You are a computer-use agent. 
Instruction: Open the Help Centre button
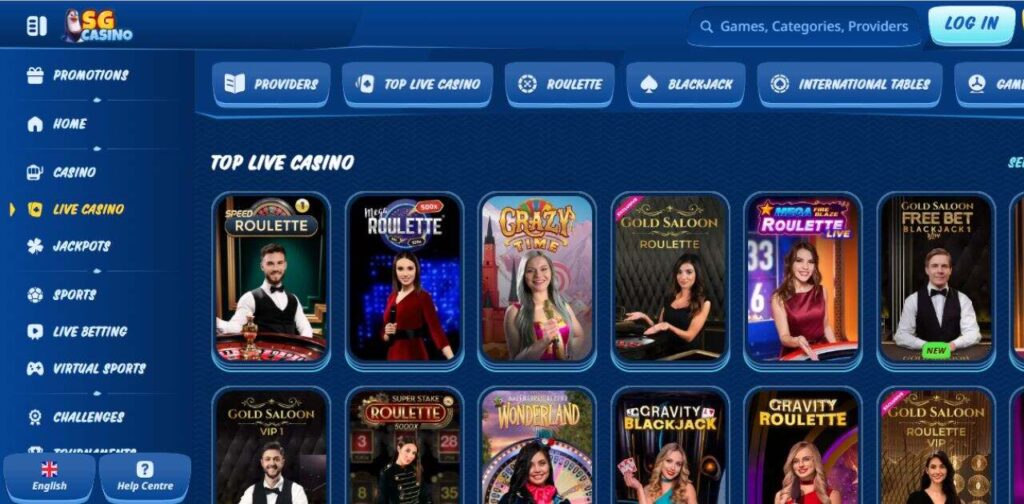point(145,476)
